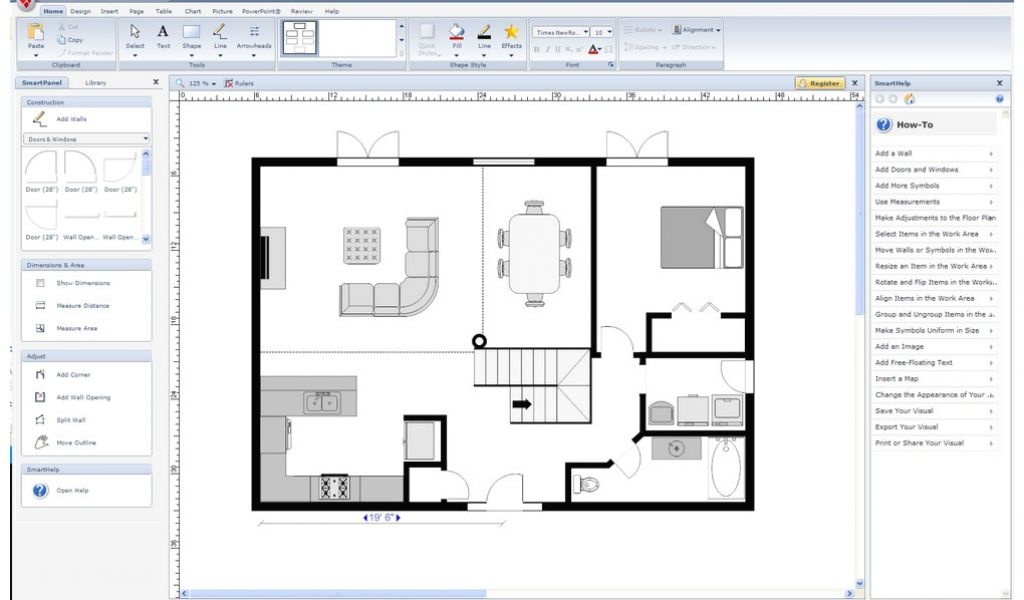Toggle the Rulers option off
Image resolution: width=1024 pixels, height=600 pixels.
239,83
